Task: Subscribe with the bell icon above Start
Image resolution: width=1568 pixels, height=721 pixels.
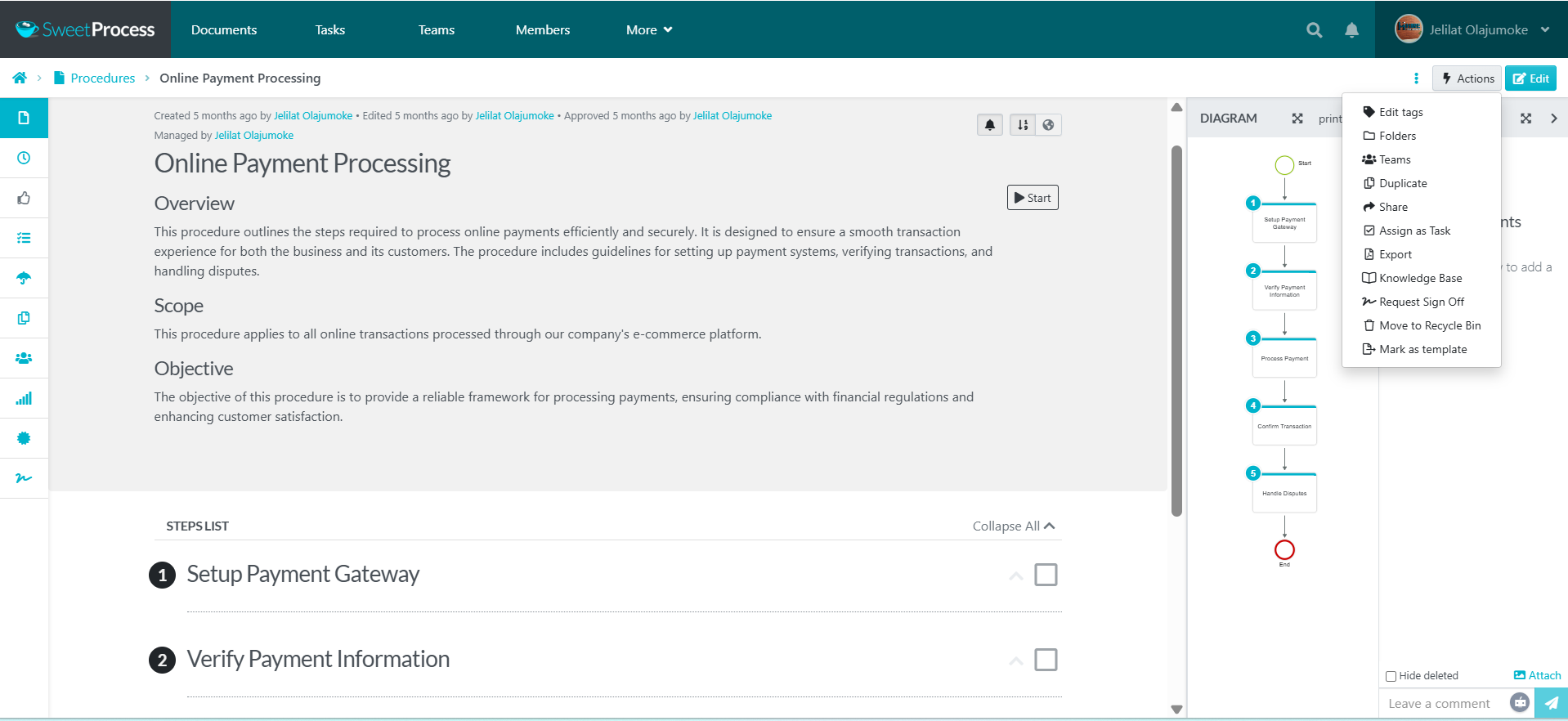Action: (x=990, y=125)
